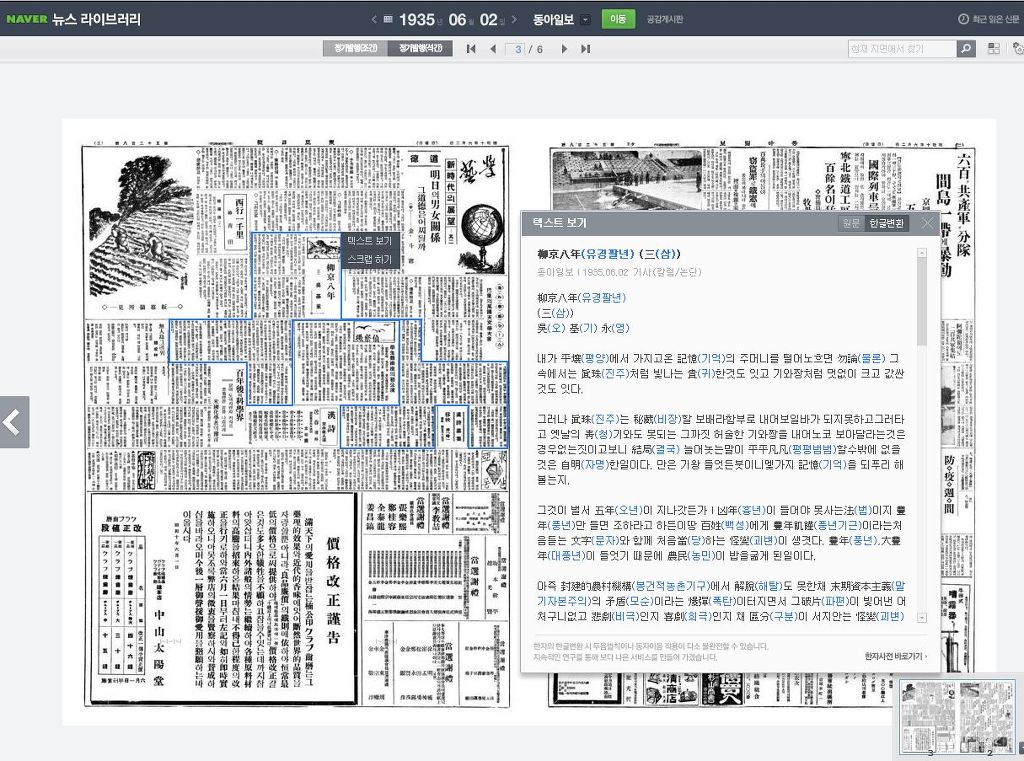This screenshot has width=1024, height=761.
Task: Close the 텍스트 보기 panel
Action: tap(927, 223)
